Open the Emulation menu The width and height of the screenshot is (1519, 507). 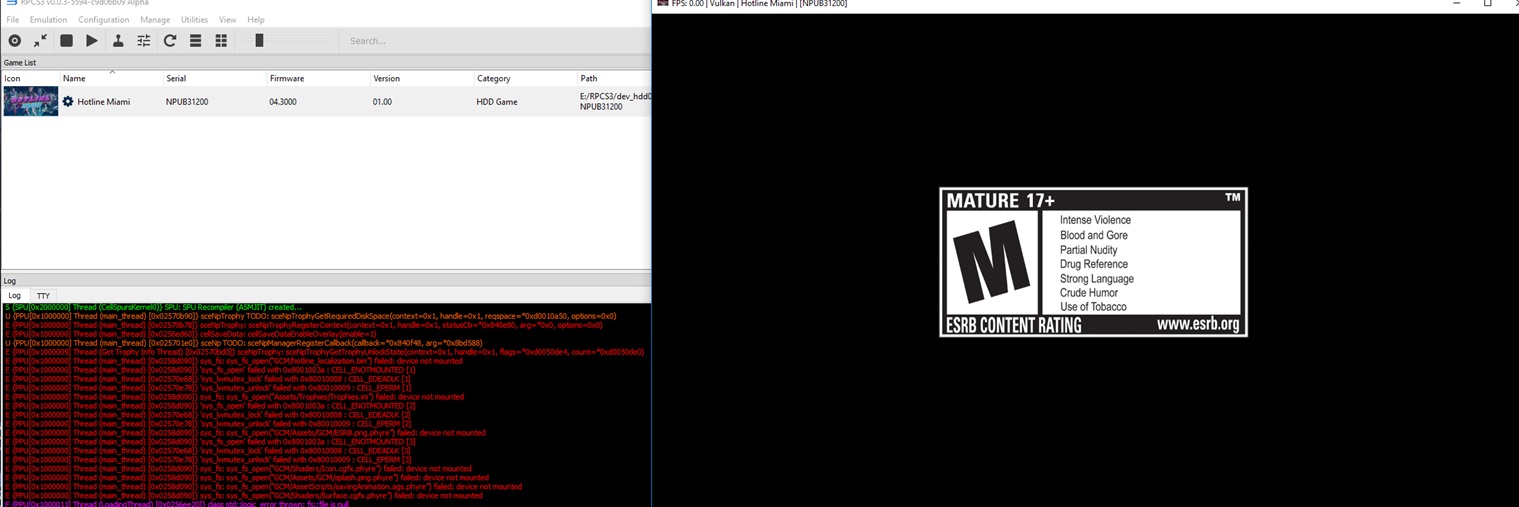[x=49, y=20]
